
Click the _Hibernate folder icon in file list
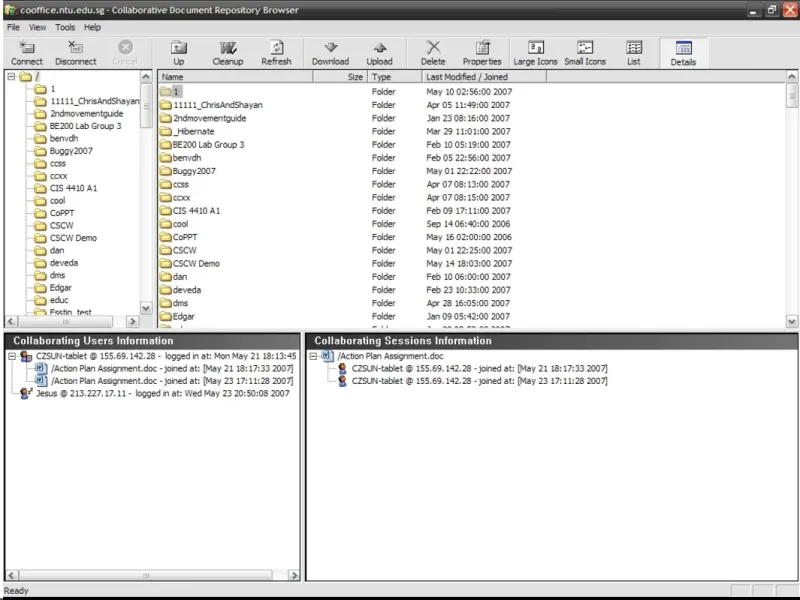point(165,131)
